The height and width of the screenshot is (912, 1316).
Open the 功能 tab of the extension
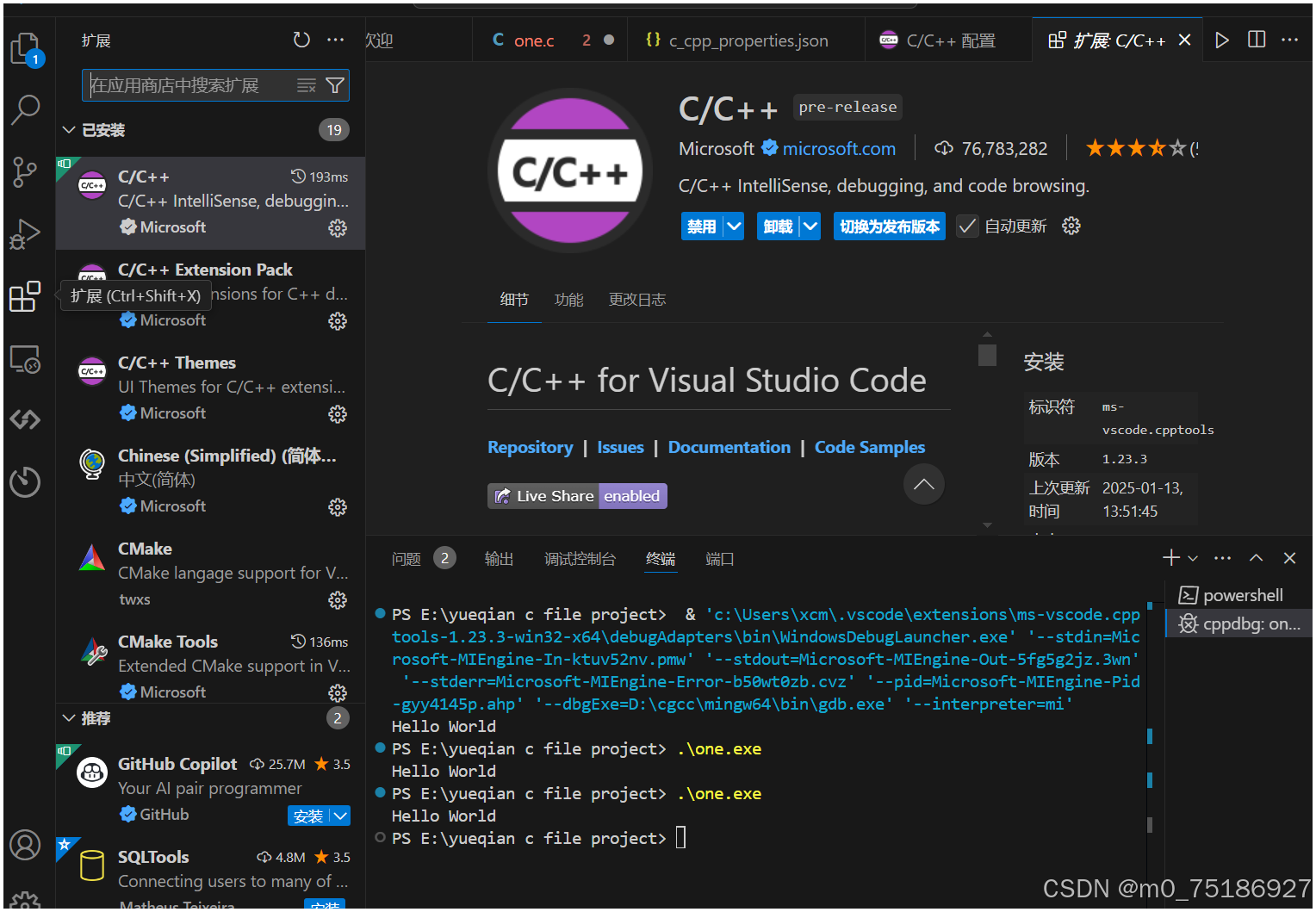(568, 300)
